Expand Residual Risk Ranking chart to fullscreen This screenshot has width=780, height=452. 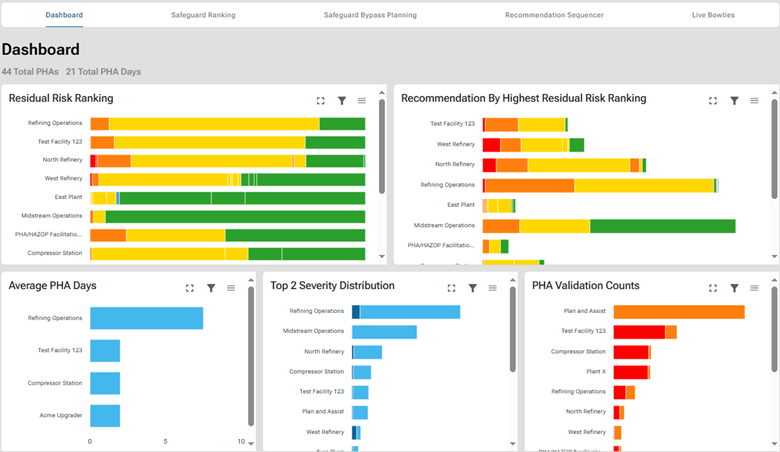[320, 101]
